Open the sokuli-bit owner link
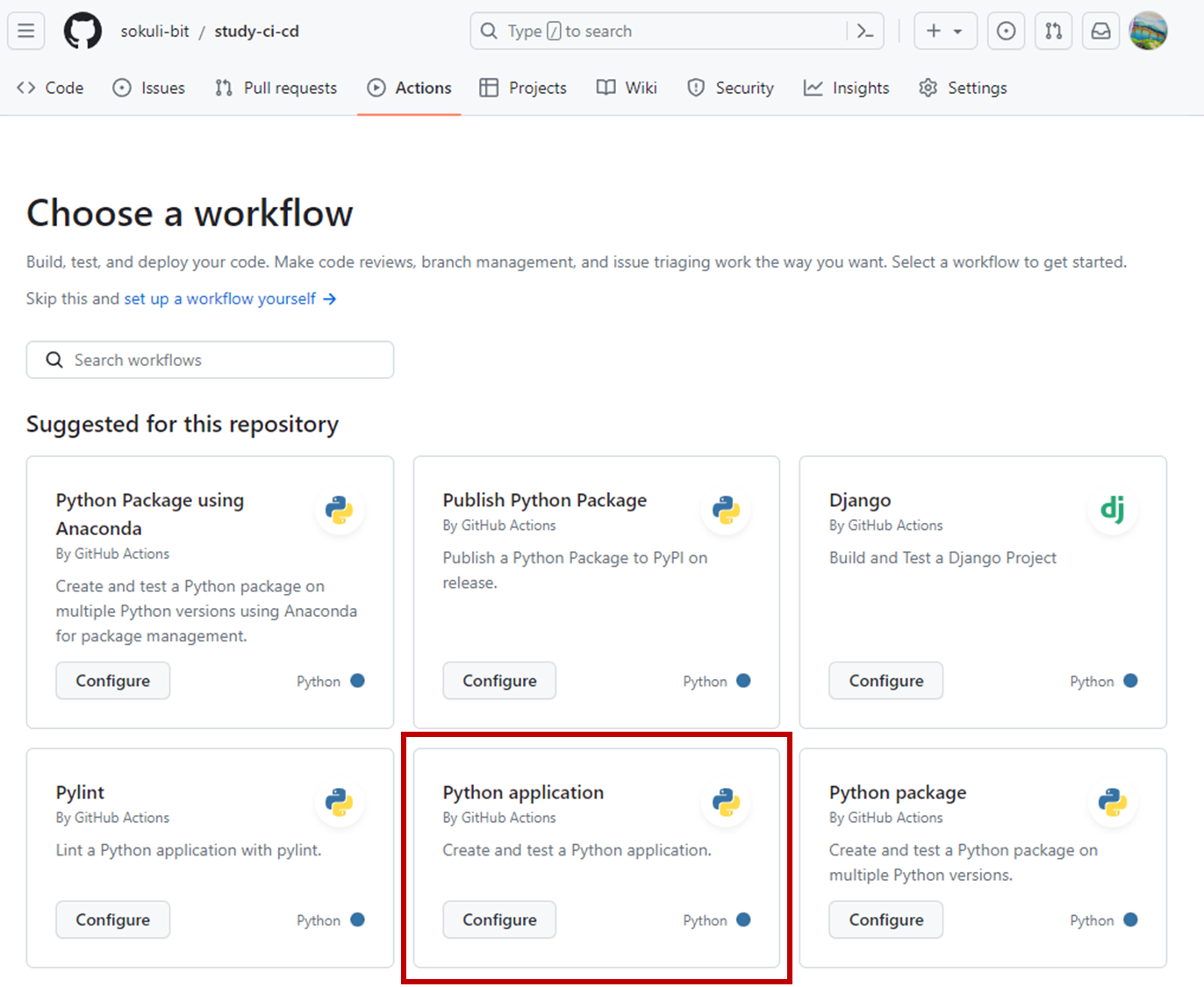The image size is (1204, 987). [x=154, y=31]
